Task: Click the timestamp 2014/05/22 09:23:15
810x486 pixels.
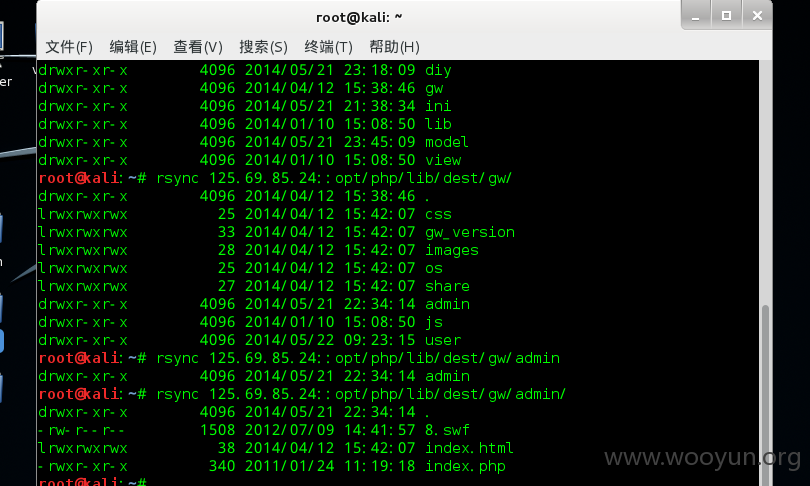Action: (x=330, y=340)
